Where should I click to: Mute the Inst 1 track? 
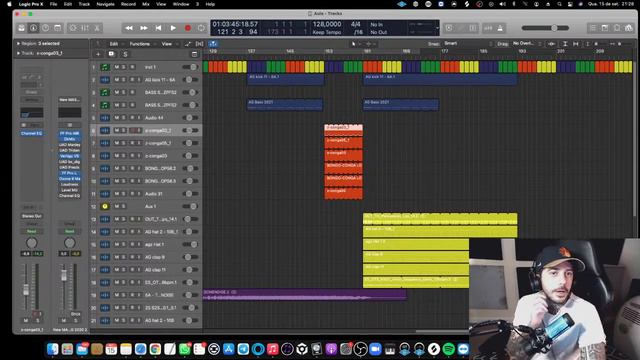117,67
